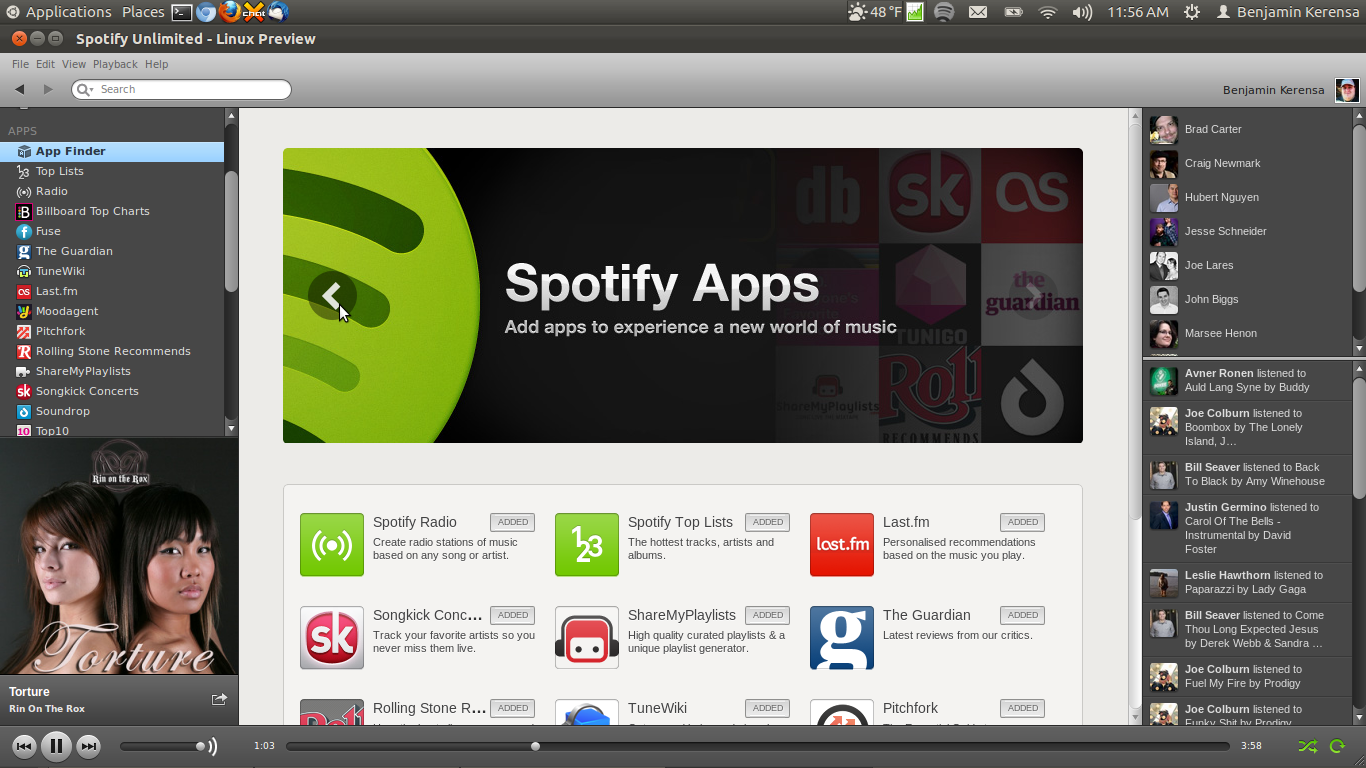This screenshot has height=768, width=1366.
Task: Open the View menu
Action: [x=74, y=64]
